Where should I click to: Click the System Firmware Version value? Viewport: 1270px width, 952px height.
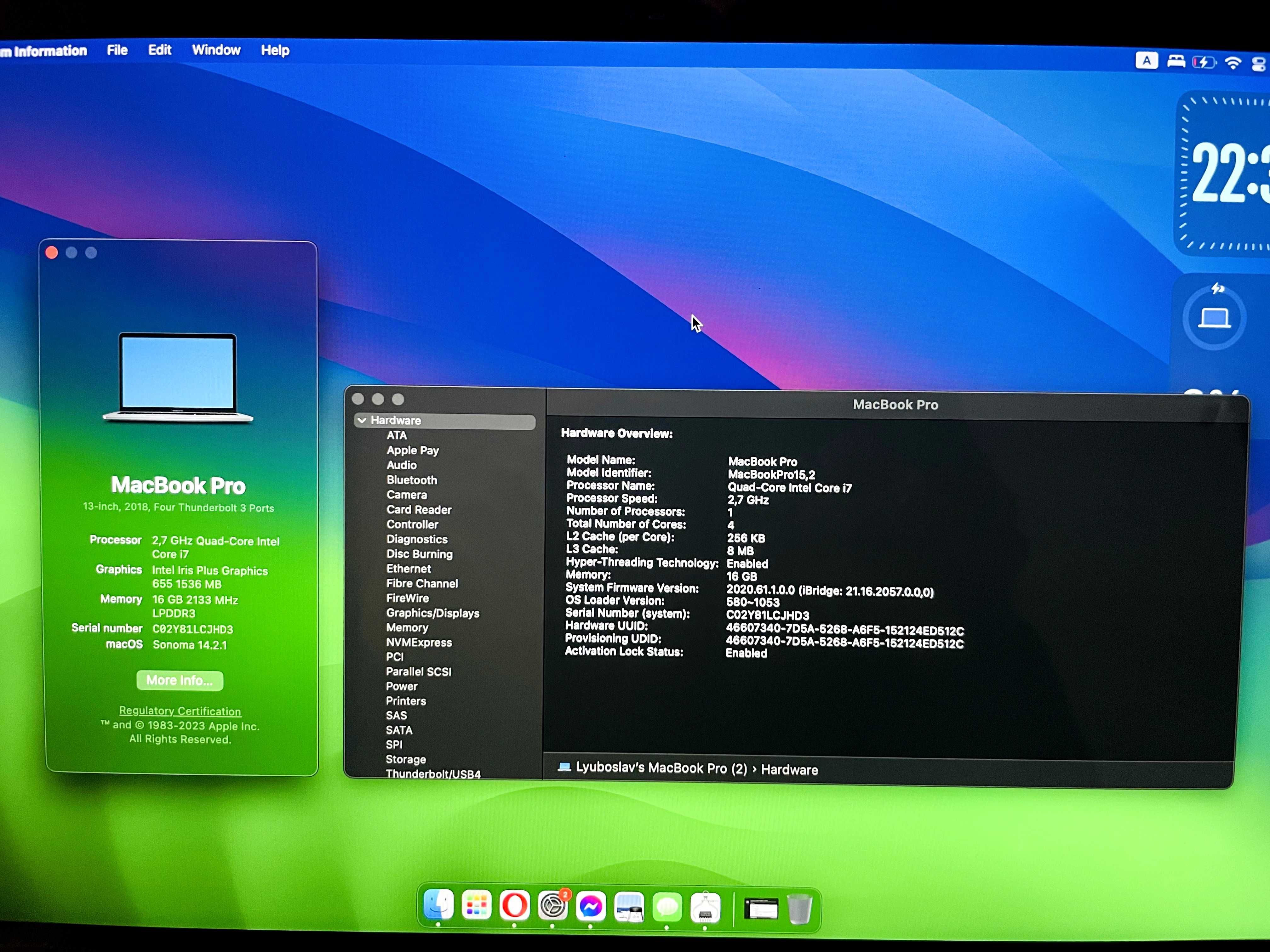click(x=830, y=591)
